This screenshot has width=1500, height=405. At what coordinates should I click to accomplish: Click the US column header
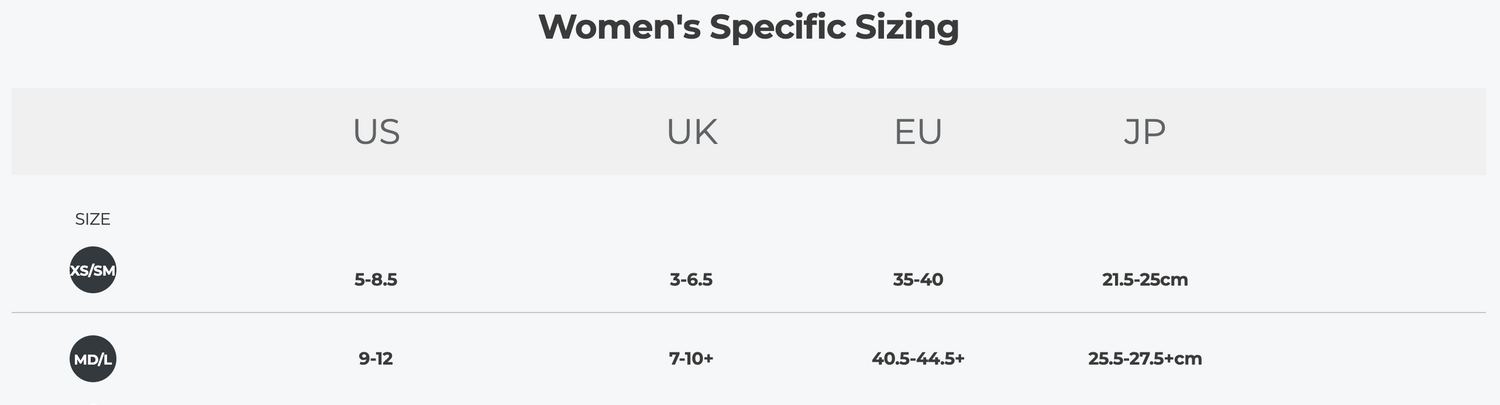(x=376, y=132)
